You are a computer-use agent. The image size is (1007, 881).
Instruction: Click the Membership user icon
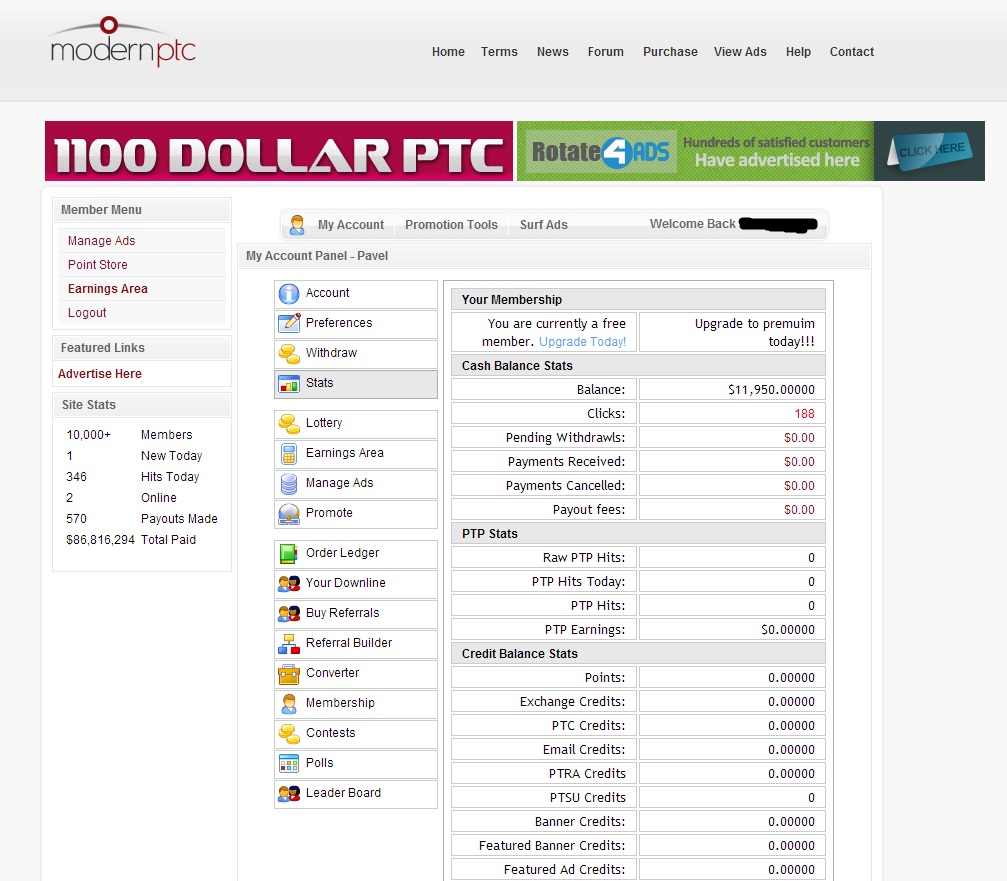pos(289,704)
